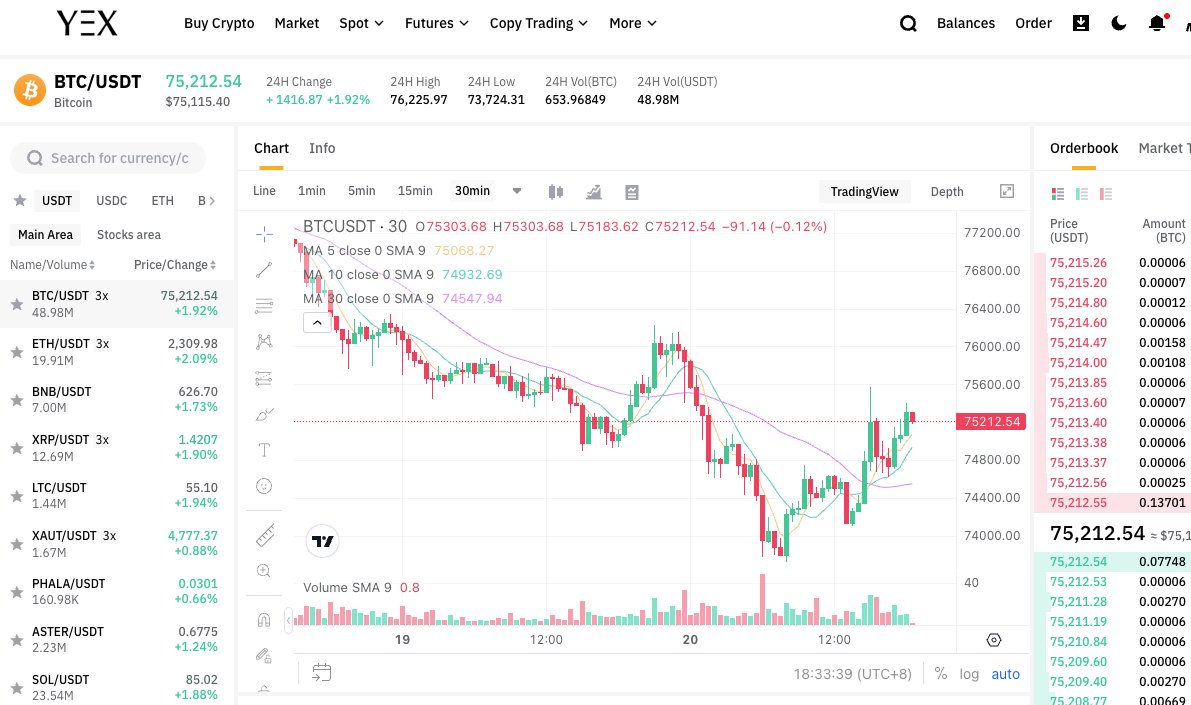Viewport: 1191px width, 705px height.
Task: Switch to the Info tab
Action: tap(322, 148)
